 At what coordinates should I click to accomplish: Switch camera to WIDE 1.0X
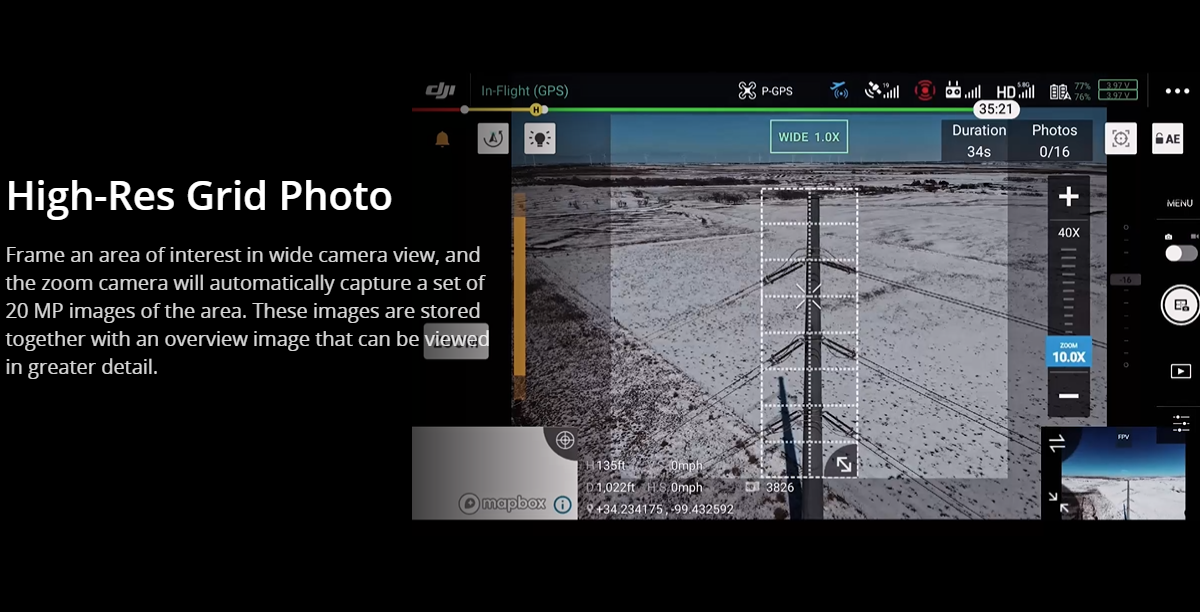click(809, 137)
